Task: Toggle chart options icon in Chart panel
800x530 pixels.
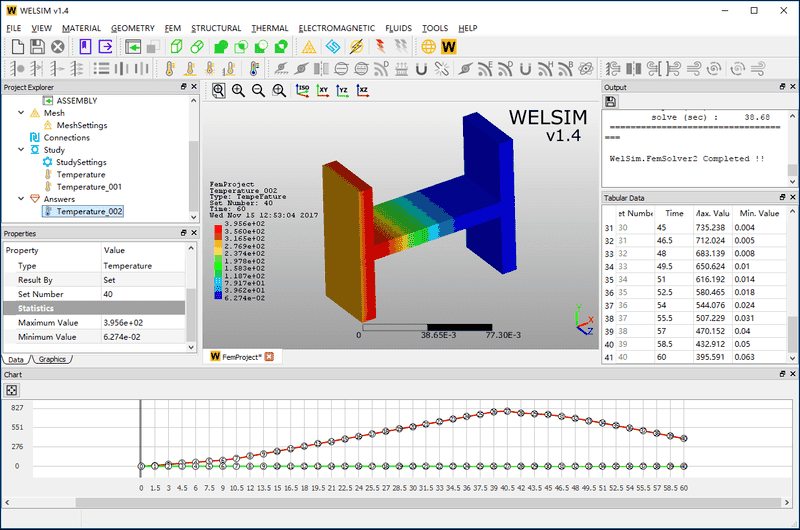Action: pos(11,389)
